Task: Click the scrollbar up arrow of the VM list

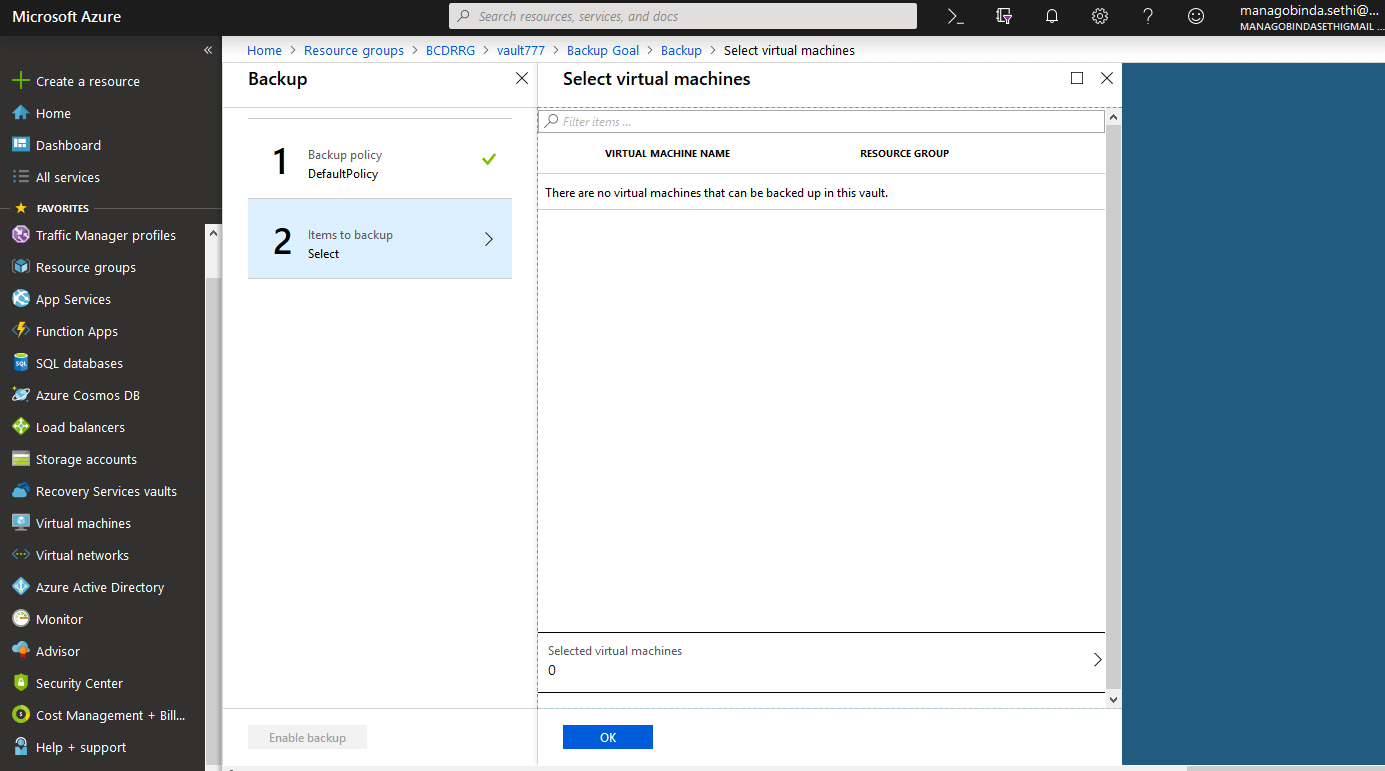Action: [x=1114, y=117]
